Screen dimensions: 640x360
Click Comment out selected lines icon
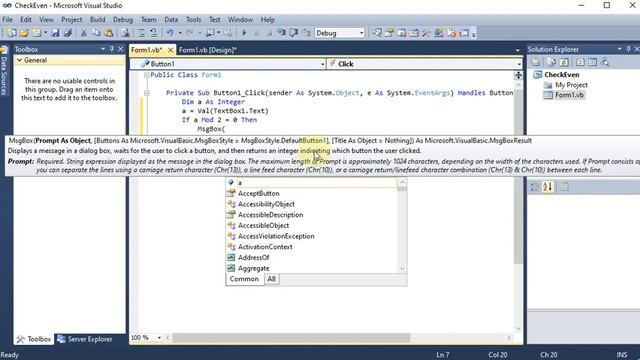[x=141, y=33]
